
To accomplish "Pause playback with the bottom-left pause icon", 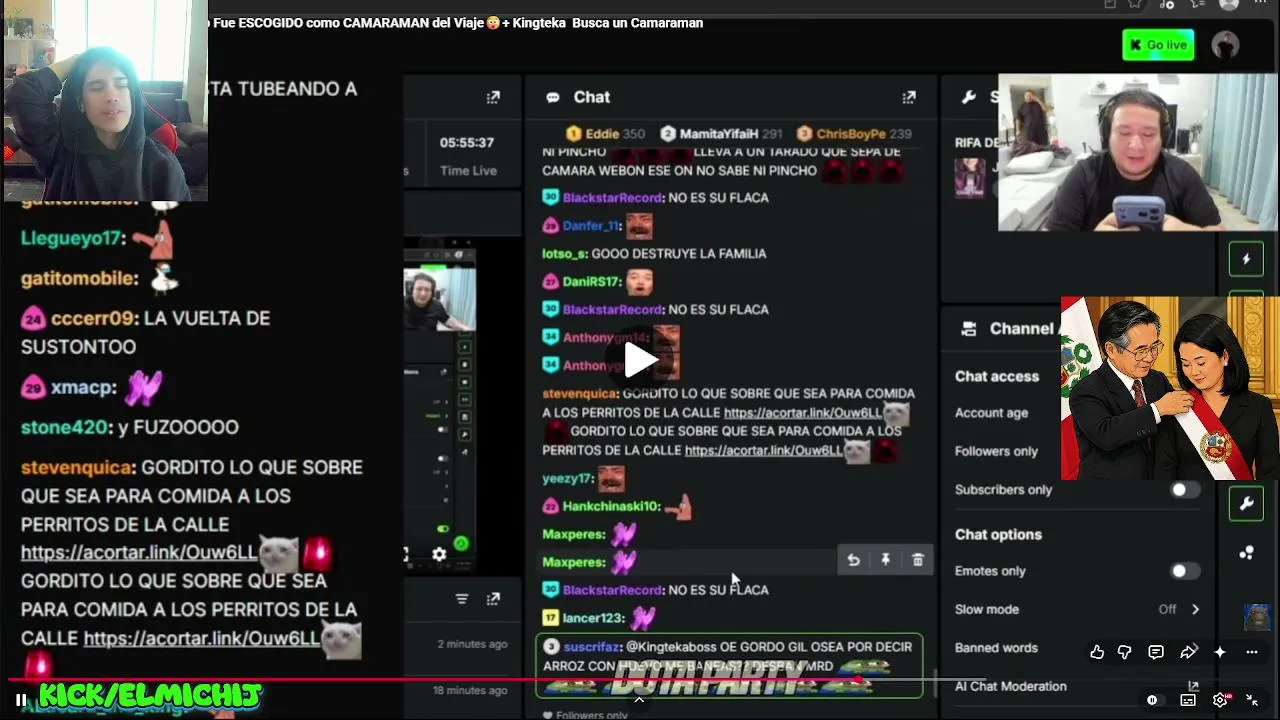I will (x=20, y=700).
